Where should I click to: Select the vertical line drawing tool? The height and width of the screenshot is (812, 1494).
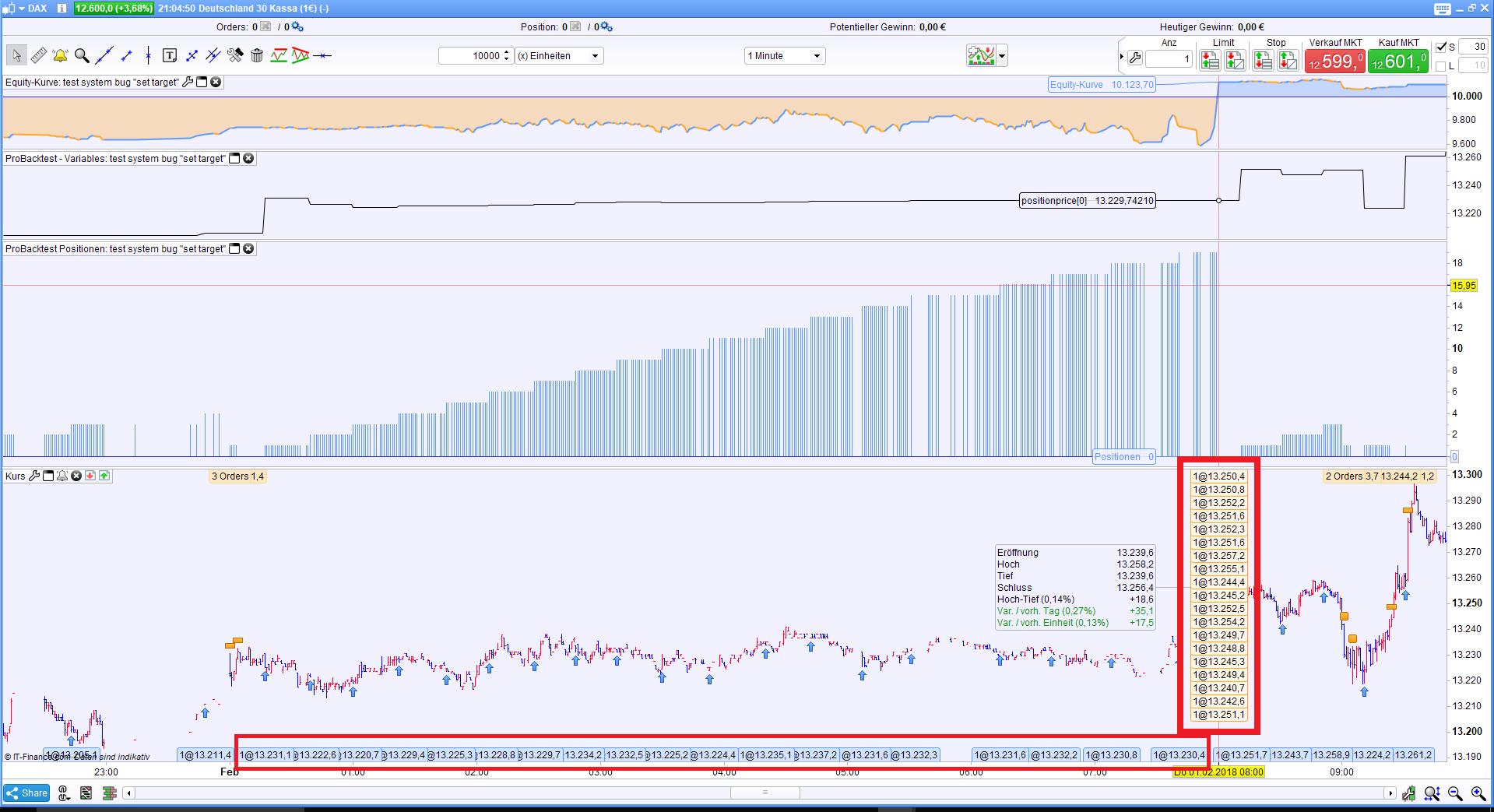click(x=148, y=56)
